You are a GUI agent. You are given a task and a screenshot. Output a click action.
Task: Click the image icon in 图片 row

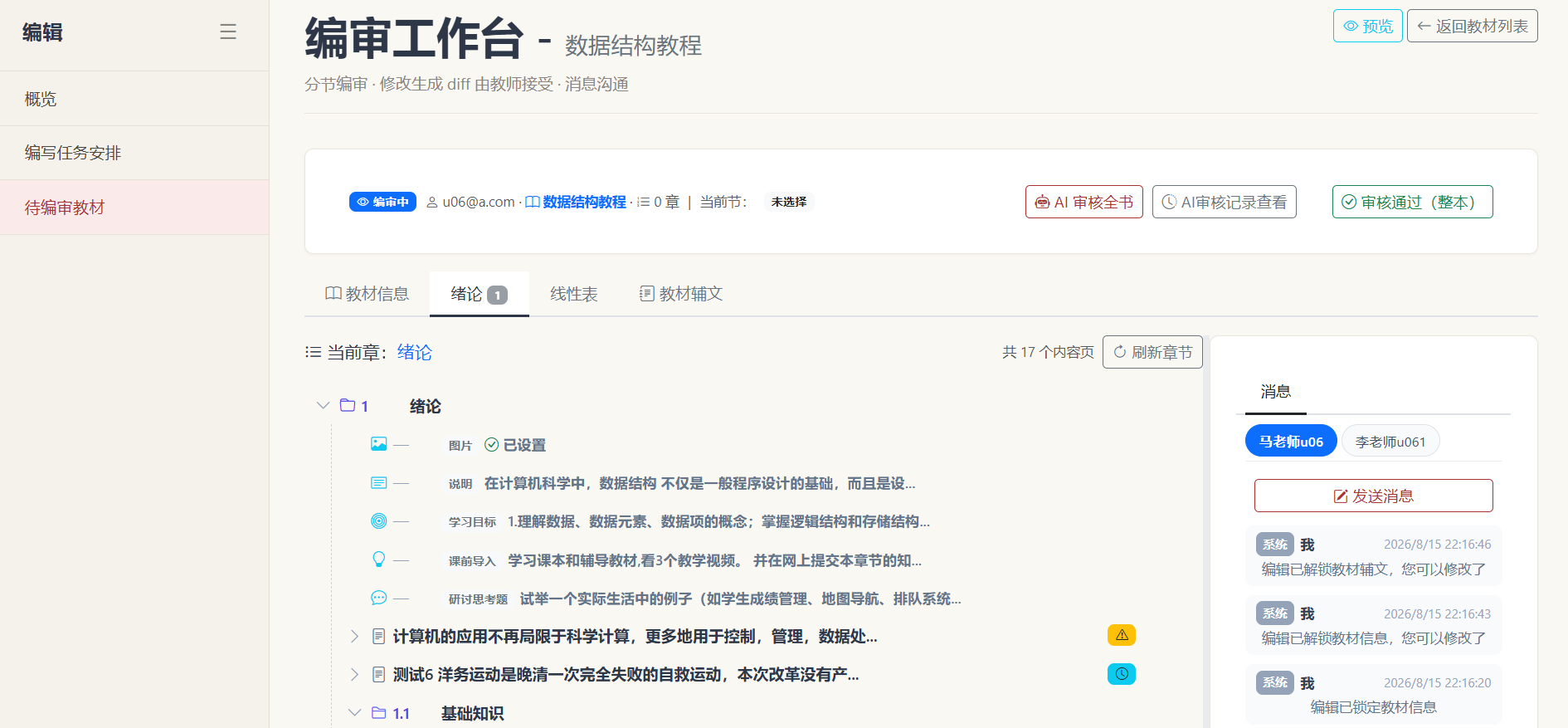378,444
